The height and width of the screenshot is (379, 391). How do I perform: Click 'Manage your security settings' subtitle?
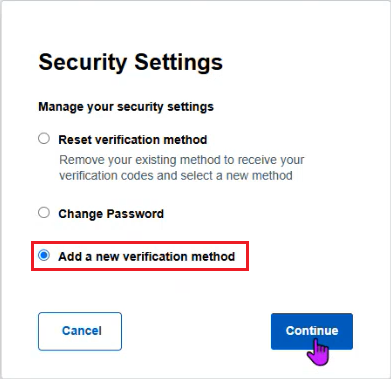[x=126, y=107]
